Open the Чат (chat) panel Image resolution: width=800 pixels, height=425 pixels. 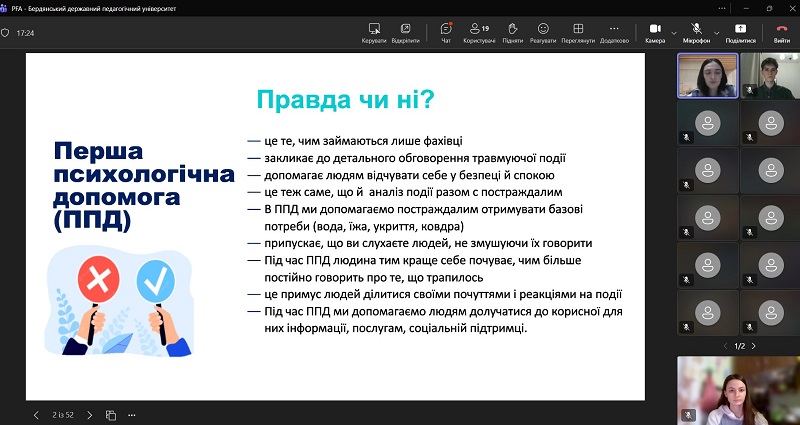(446, 32)
